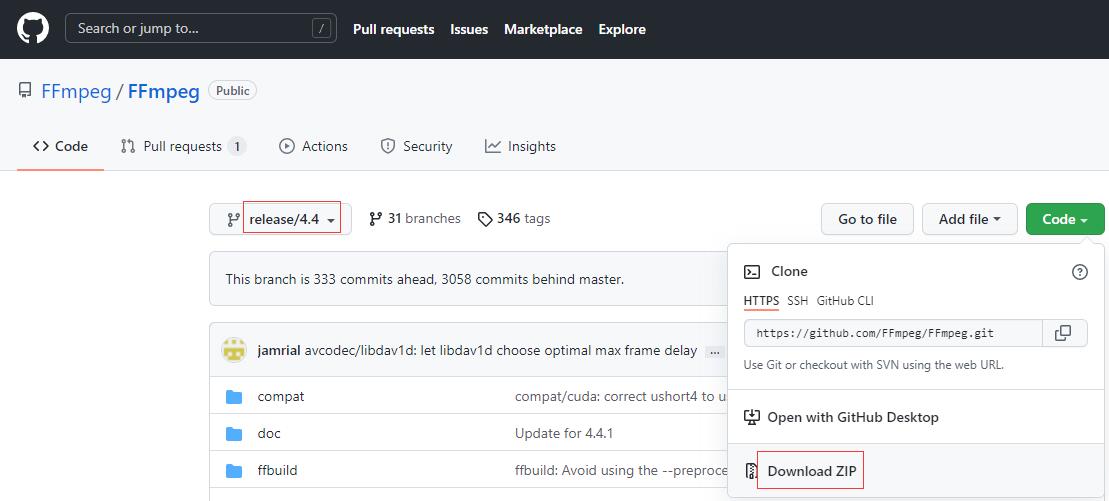Viewport: 1109px width, 501px height.
Task: Click the Public visibility badge
Action: pyautogui.click(x=232, y=91)
